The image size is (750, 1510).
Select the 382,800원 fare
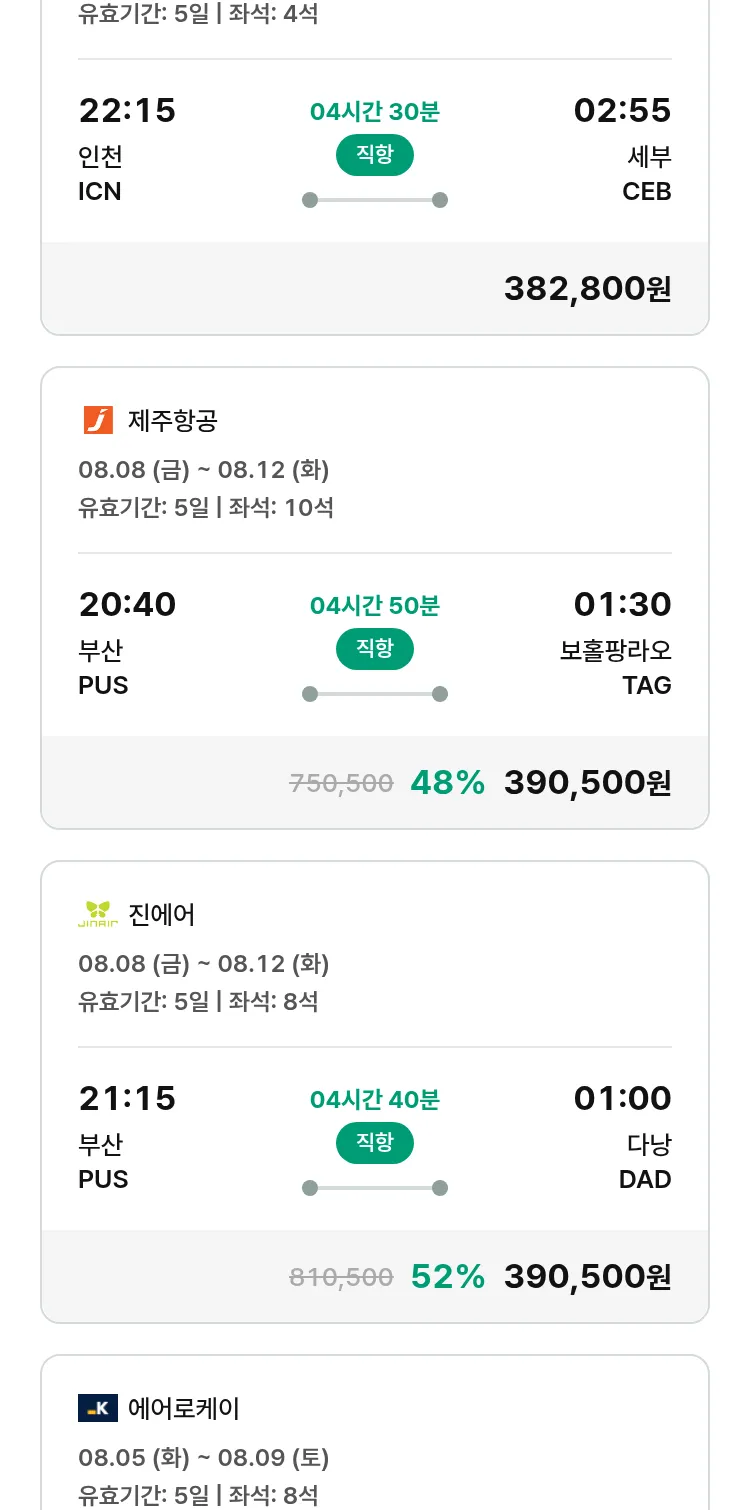587,289
